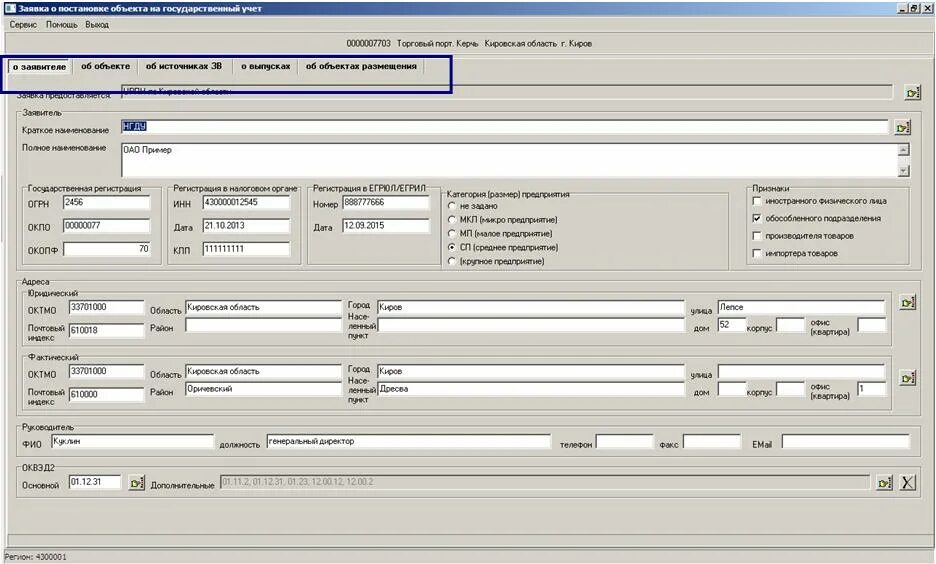
Task: Open Дополнительные ОКВЭД2 codes lookup icon
Action: tap(884, 482)
